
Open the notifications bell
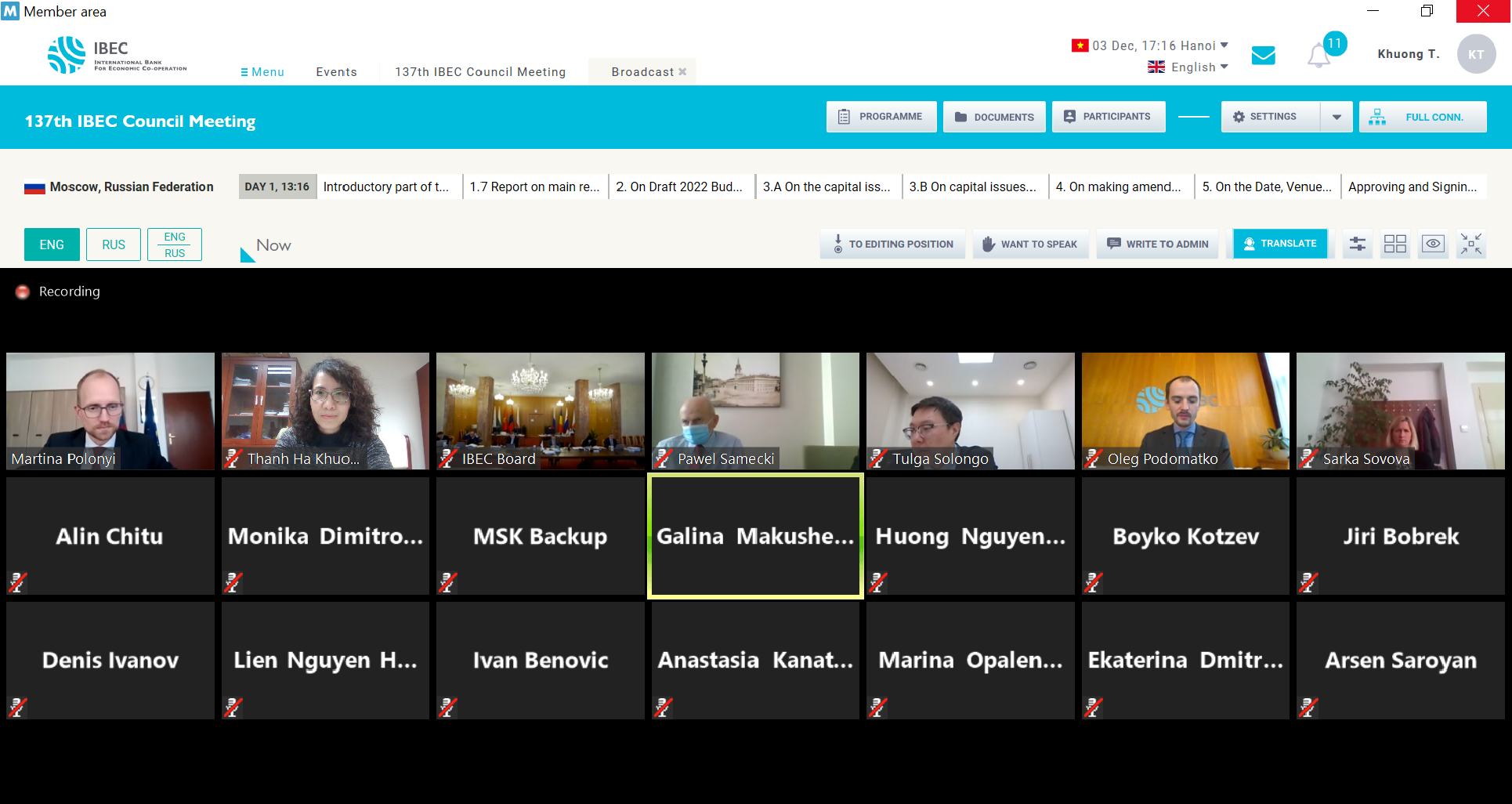(1318, 56)
